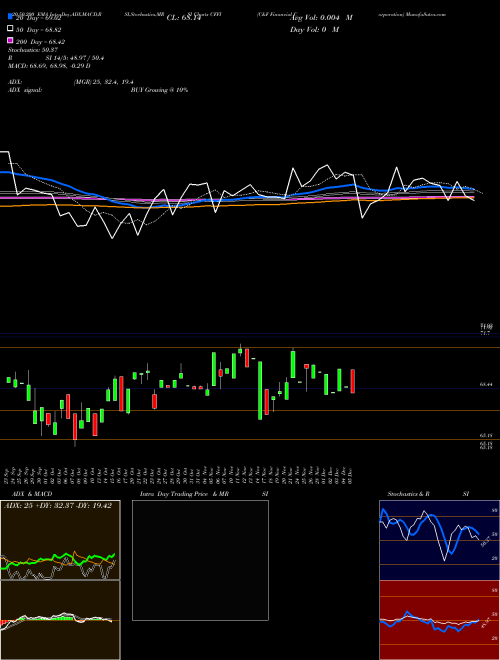Screen dimensions: 500x660
Task: Click the magenta 200 Day legend swatch
Action: point(10,41)
